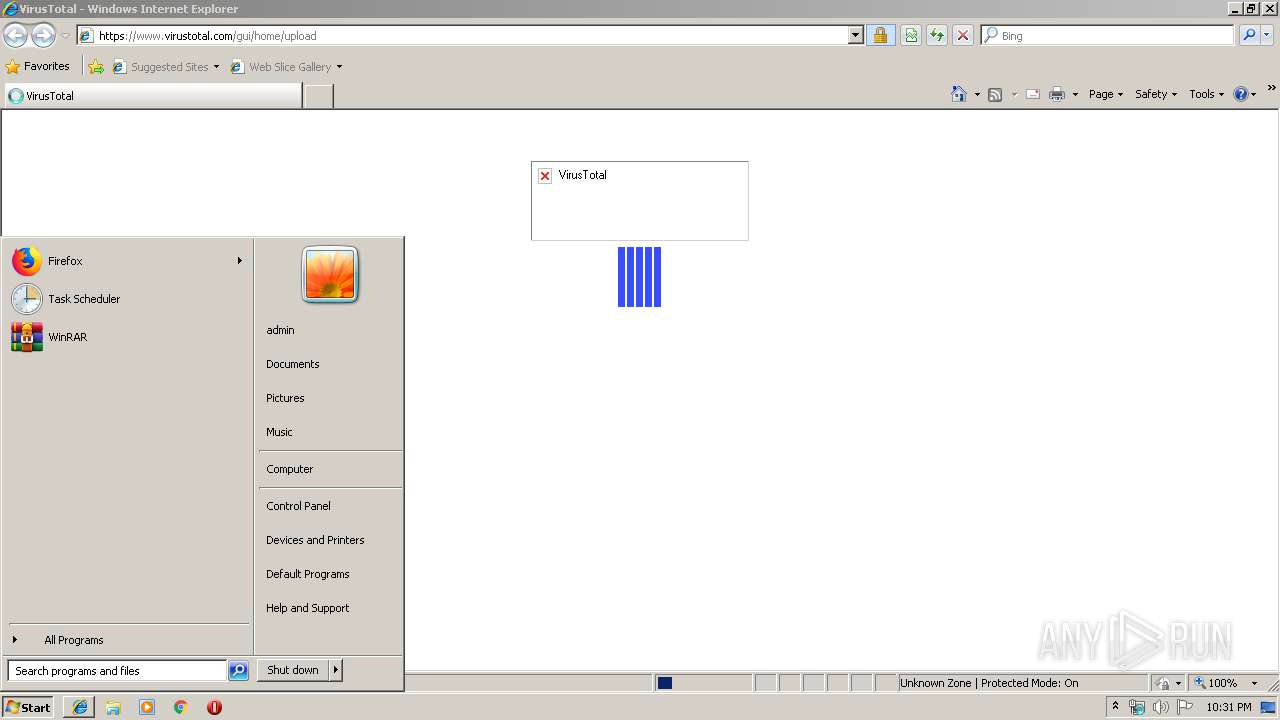1280x720 pixels.
Task: Click the Read Mail icon
Action: point(1033,94)
